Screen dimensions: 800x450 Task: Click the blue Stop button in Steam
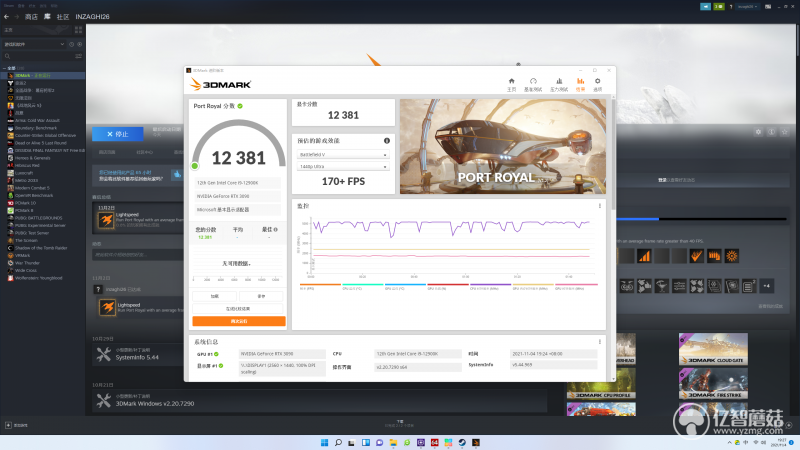click(x=118, y=134)
